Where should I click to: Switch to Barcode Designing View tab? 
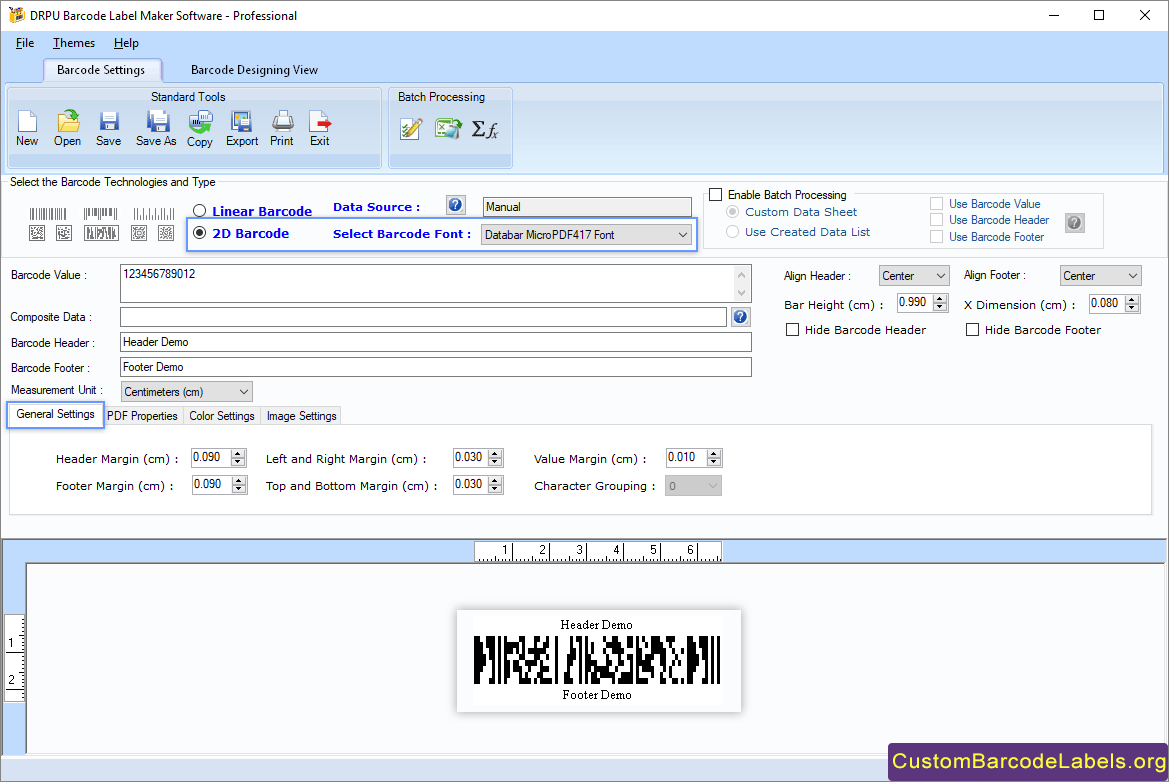coord(254,69)
